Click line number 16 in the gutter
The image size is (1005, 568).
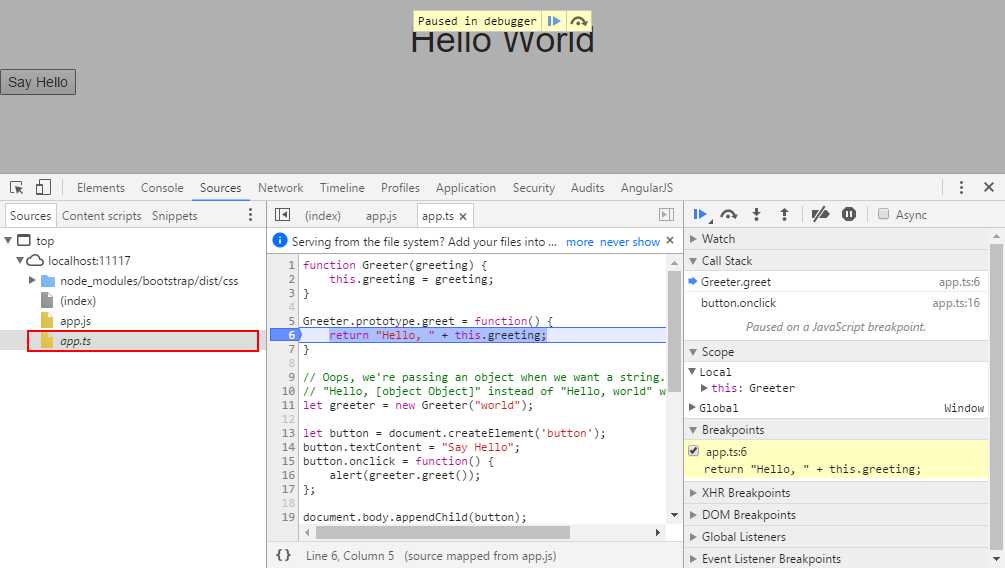click(x=288, y=475)
